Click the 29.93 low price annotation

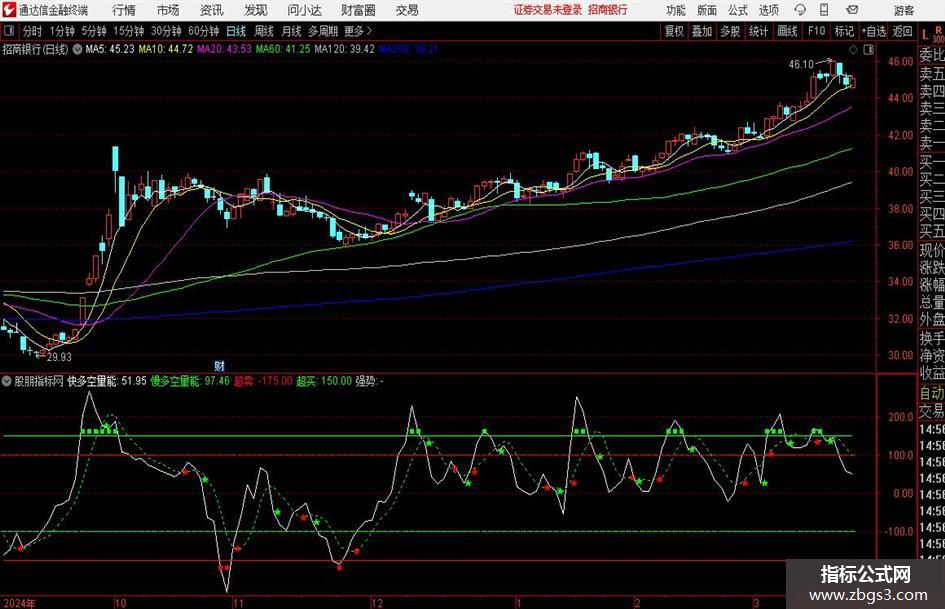(59, 357)
